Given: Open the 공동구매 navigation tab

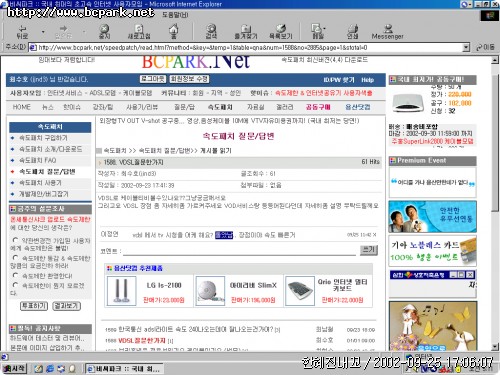Looking at the screenshot, I should click(x=318, y=107).
